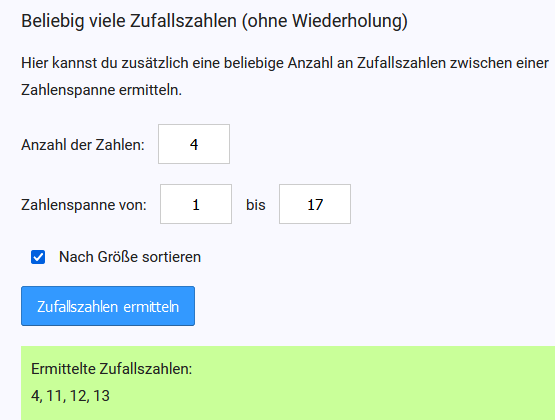The image size is (555, 420).
Task: Click the word 'bis' between range fields
Action: point(256,205)
